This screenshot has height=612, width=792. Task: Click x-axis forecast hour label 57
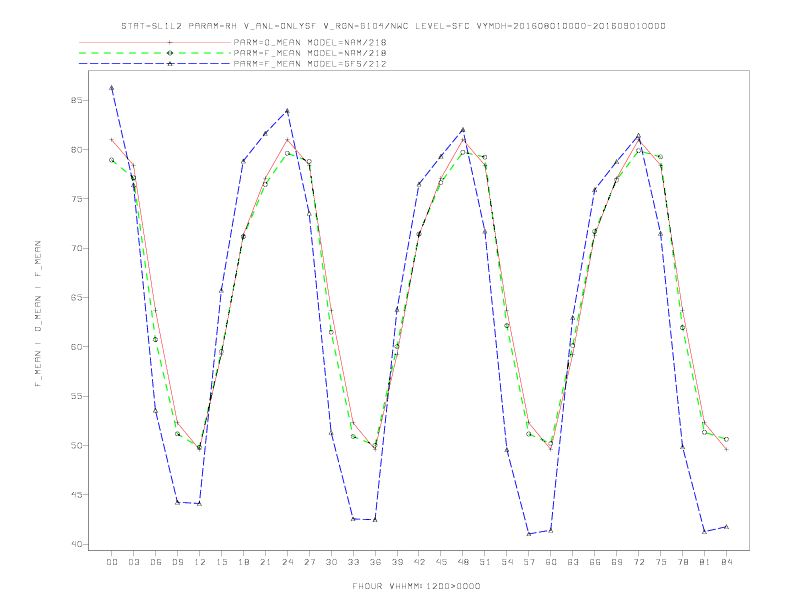pyautogui.click(x=529, y=562)
